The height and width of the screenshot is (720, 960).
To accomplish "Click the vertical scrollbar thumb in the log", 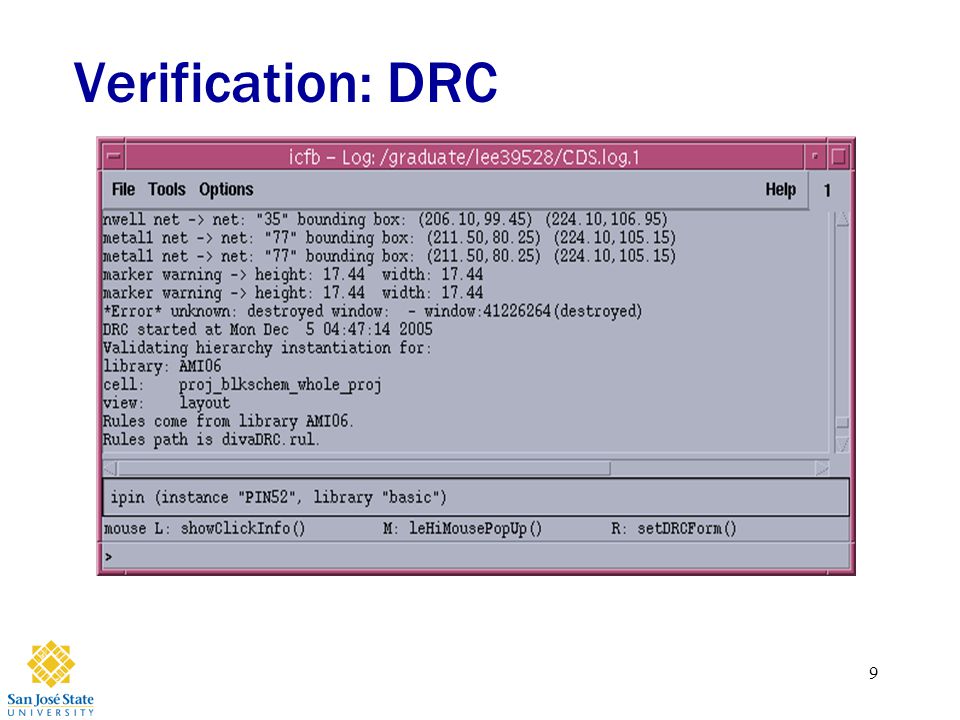I will click(842, 422).
